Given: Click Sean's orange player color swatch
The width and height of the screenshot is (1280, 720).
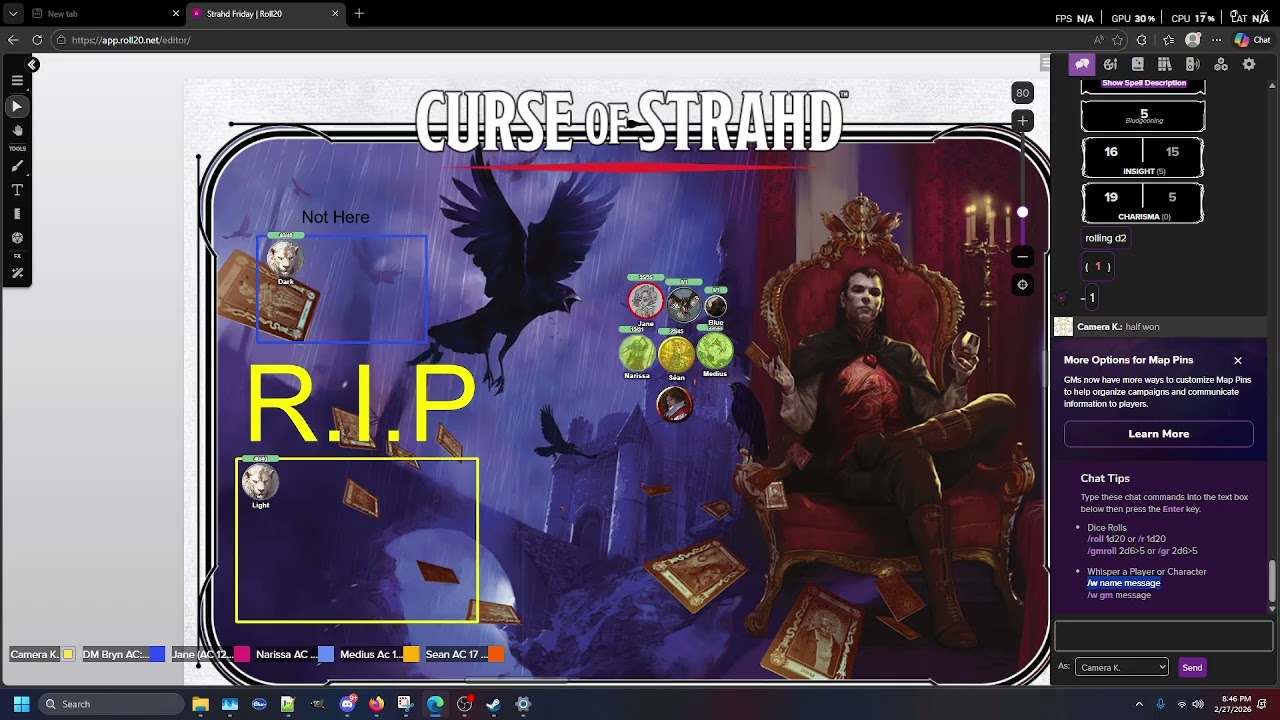Looking at the screenshot, I should pos(496,654).
